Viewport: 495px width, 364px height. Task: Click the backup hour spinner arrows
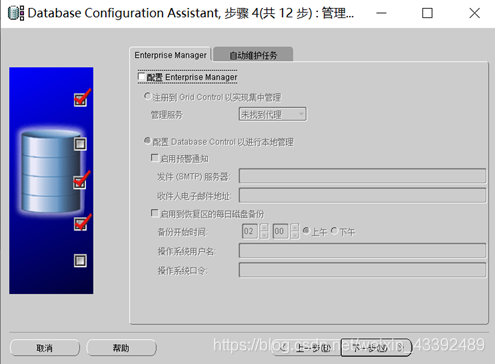(264, 231)
